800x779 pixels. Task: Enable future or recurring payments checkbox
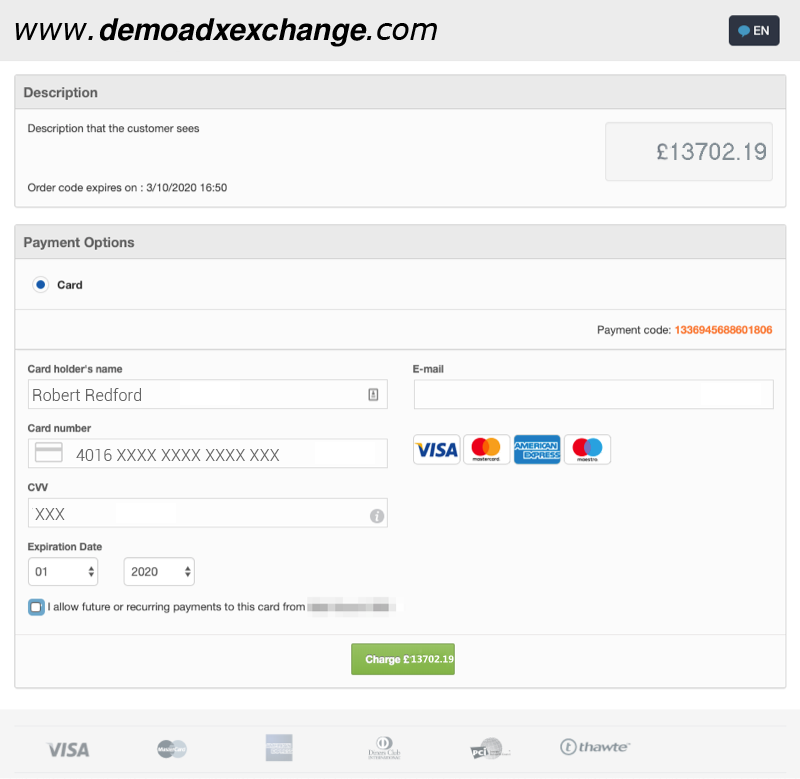click(37, 607)
